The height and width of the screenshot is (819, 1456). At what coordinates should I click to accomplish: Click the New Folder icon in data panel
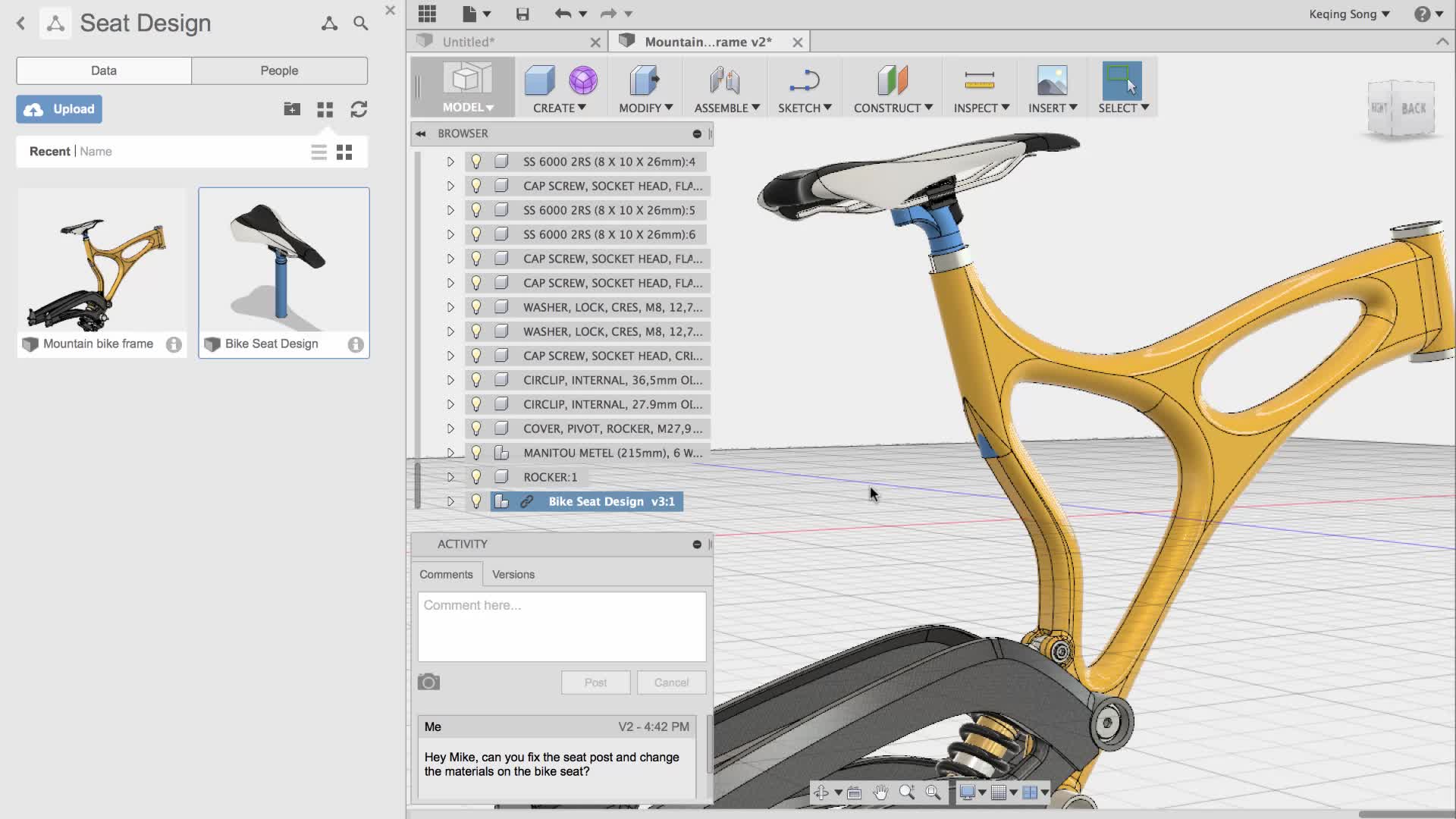292,109
